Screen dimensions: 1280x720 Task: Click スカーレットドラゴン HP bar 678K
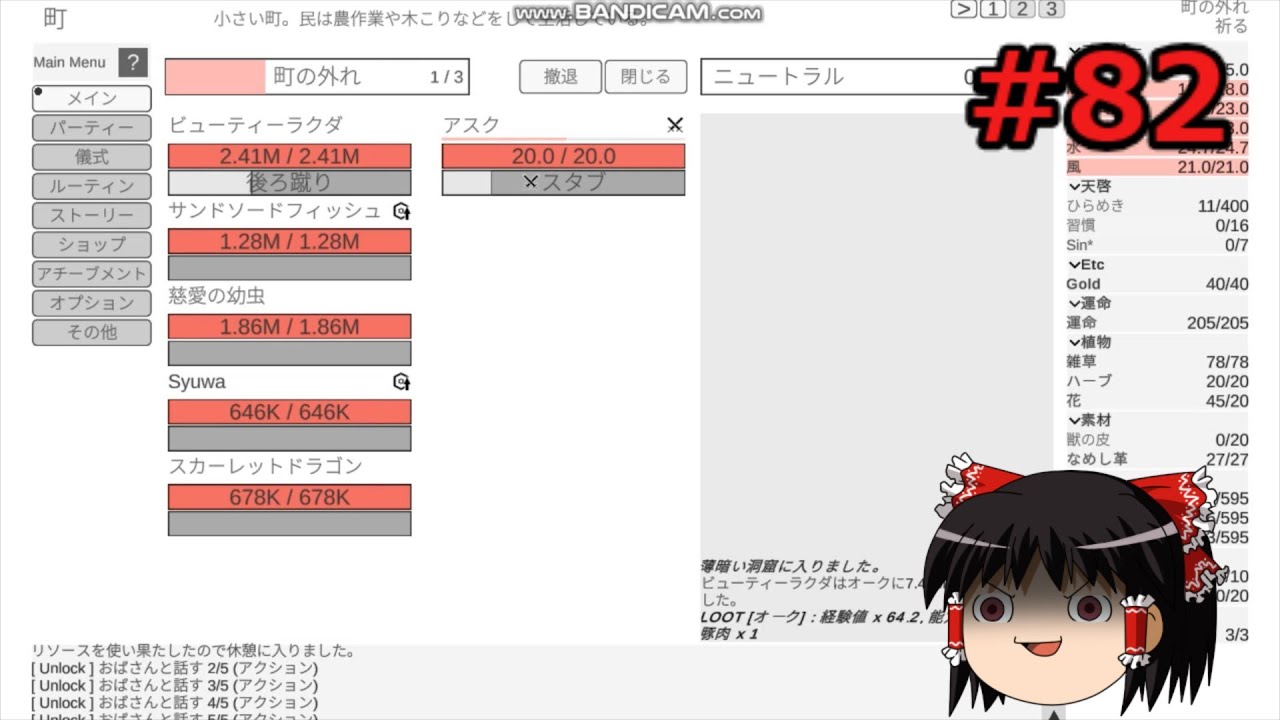click(289, 497)
